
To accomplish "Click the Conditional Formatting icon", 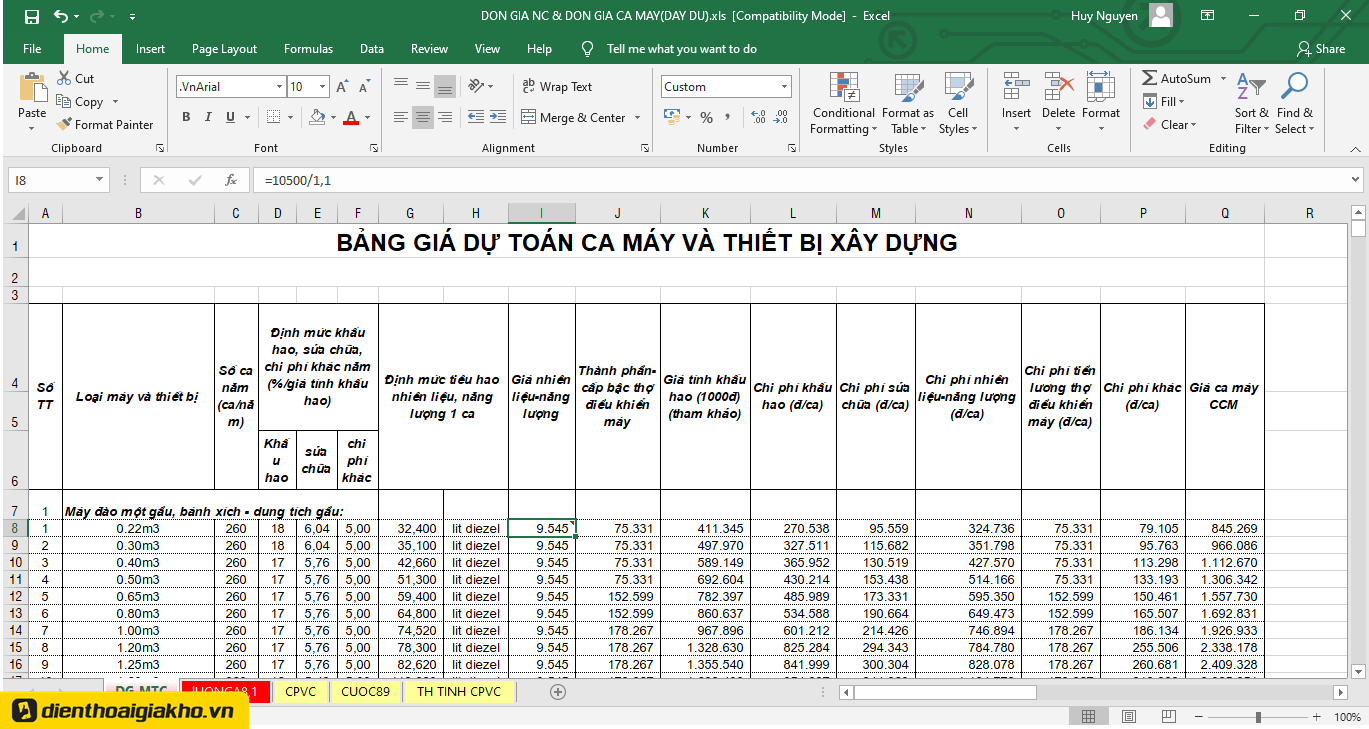I will tap(843, 88).
